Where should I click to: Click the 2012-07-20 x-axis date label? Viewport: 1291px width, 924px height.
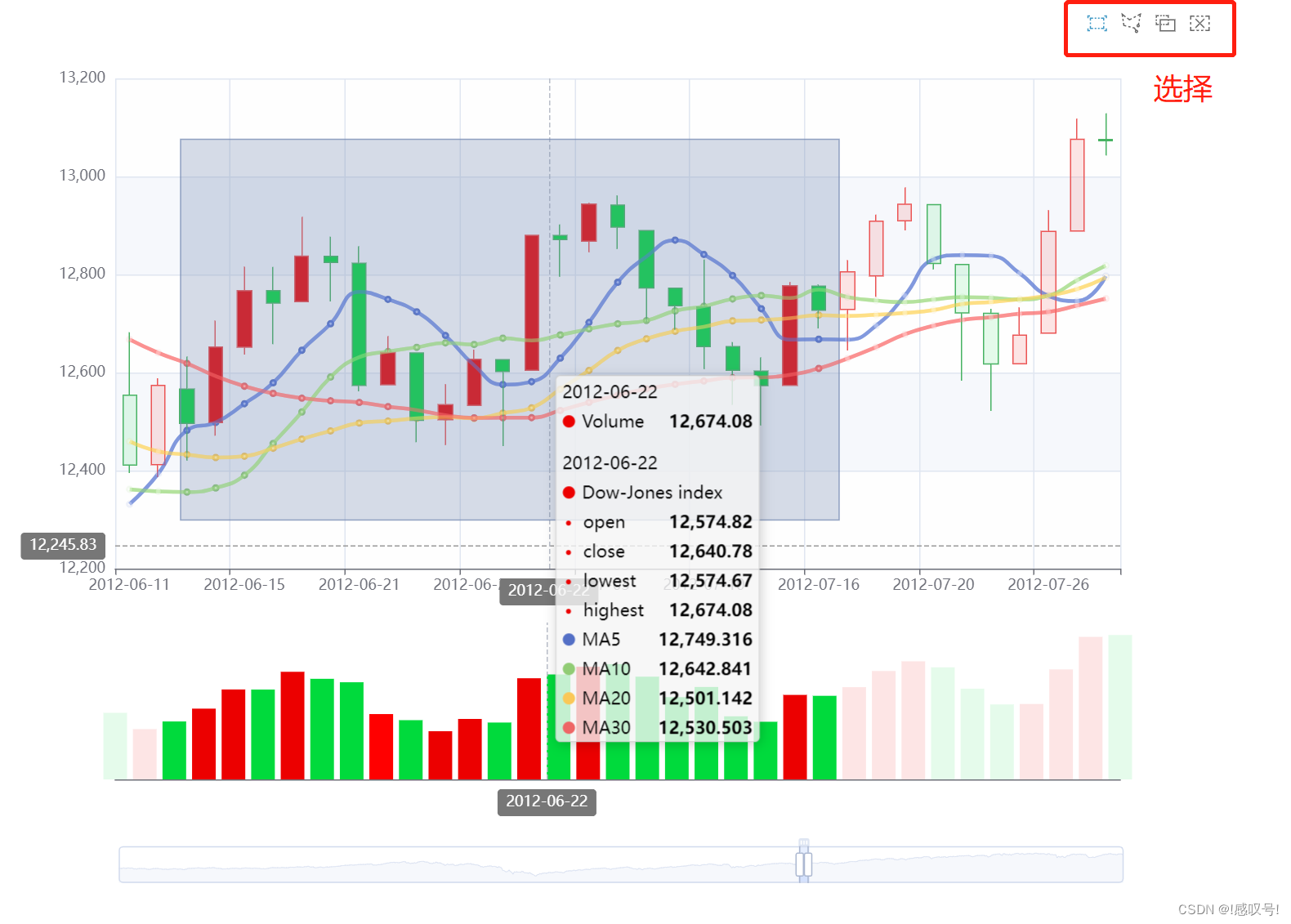point(933,585)
